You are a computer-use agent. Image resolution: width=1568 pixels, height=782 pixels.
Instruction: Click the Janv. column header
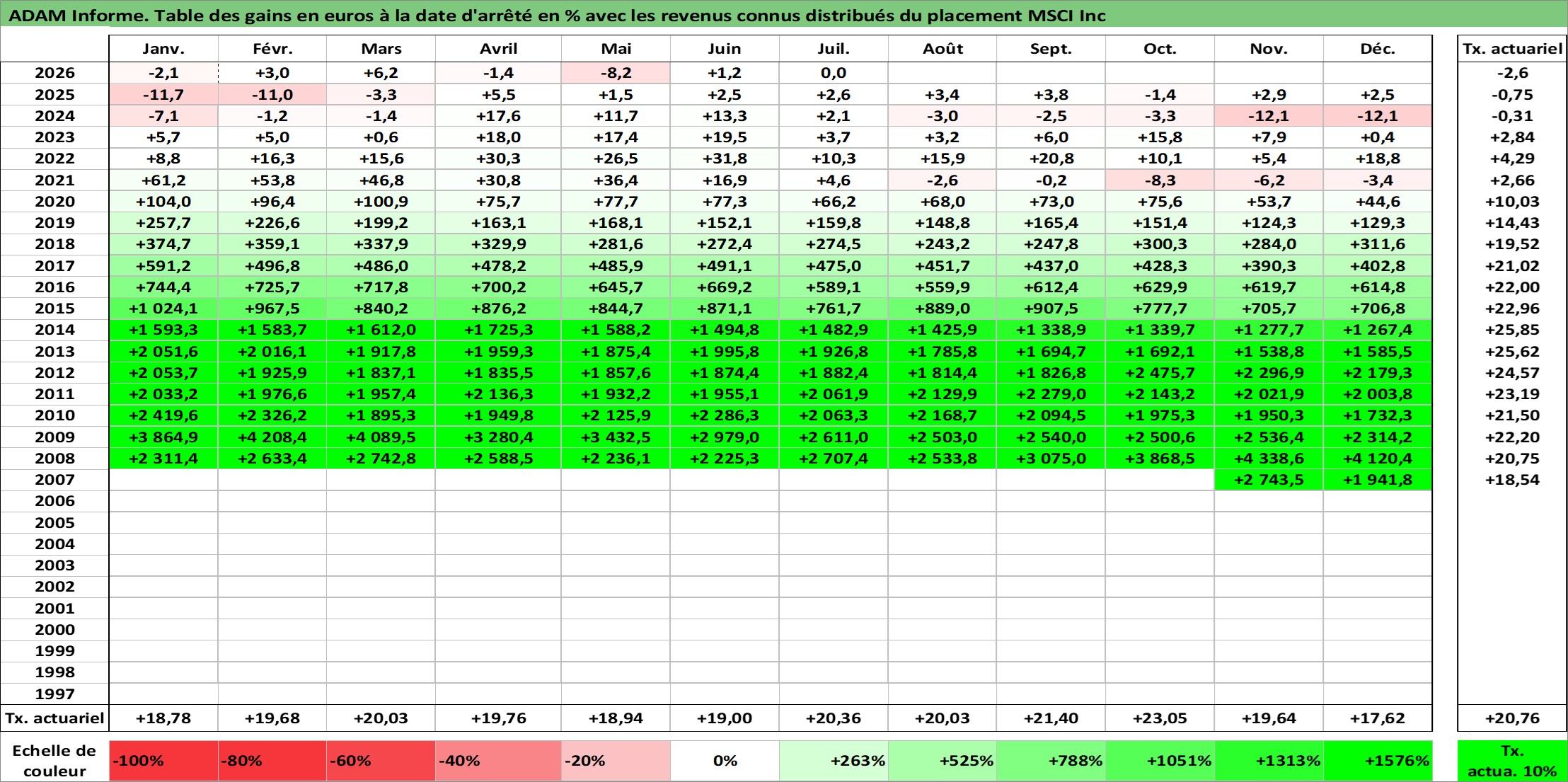(x=163, y=49)
